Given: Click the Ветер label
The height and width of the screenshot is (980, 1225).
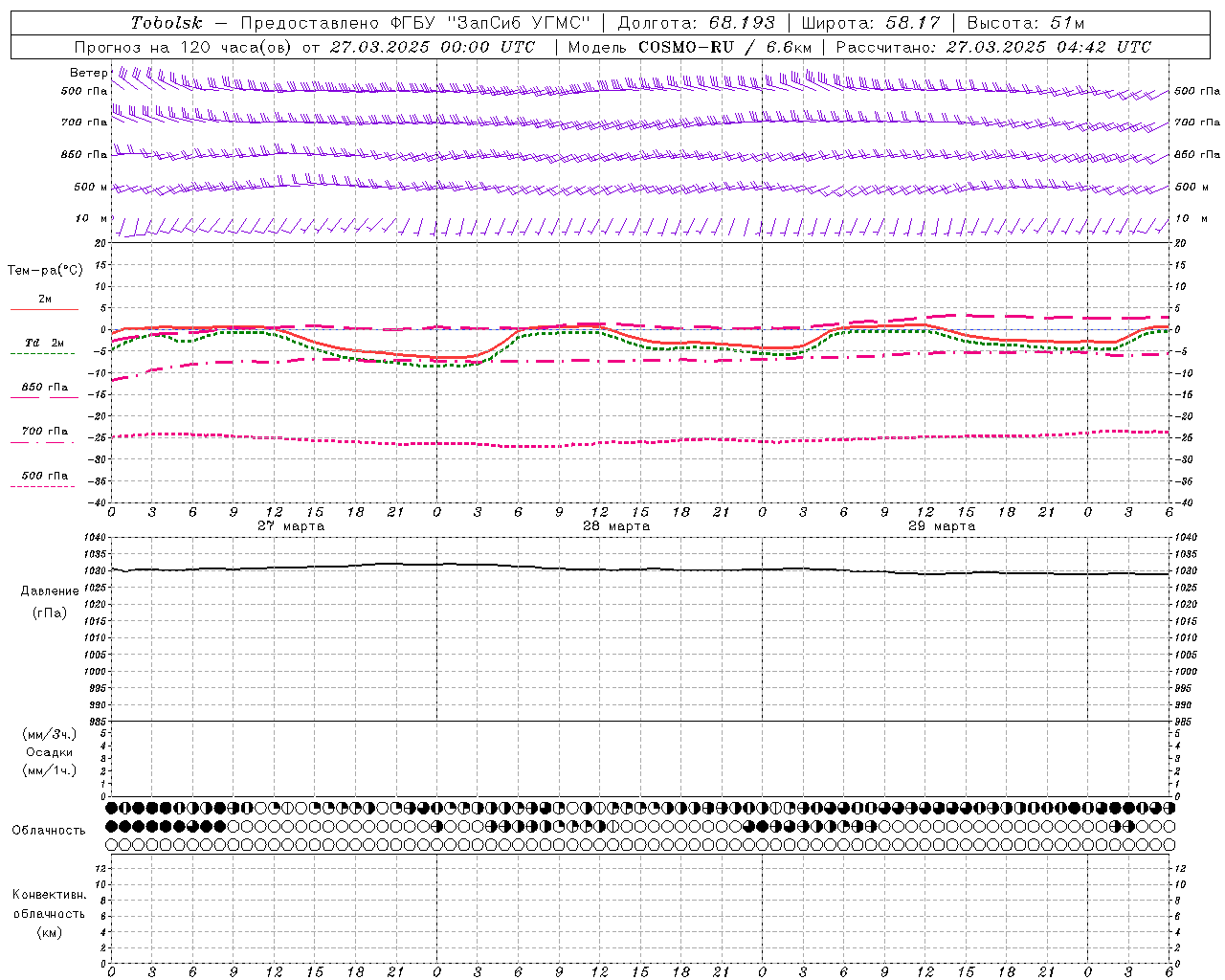Looking at the screenshot, I should tap(89, 73).
